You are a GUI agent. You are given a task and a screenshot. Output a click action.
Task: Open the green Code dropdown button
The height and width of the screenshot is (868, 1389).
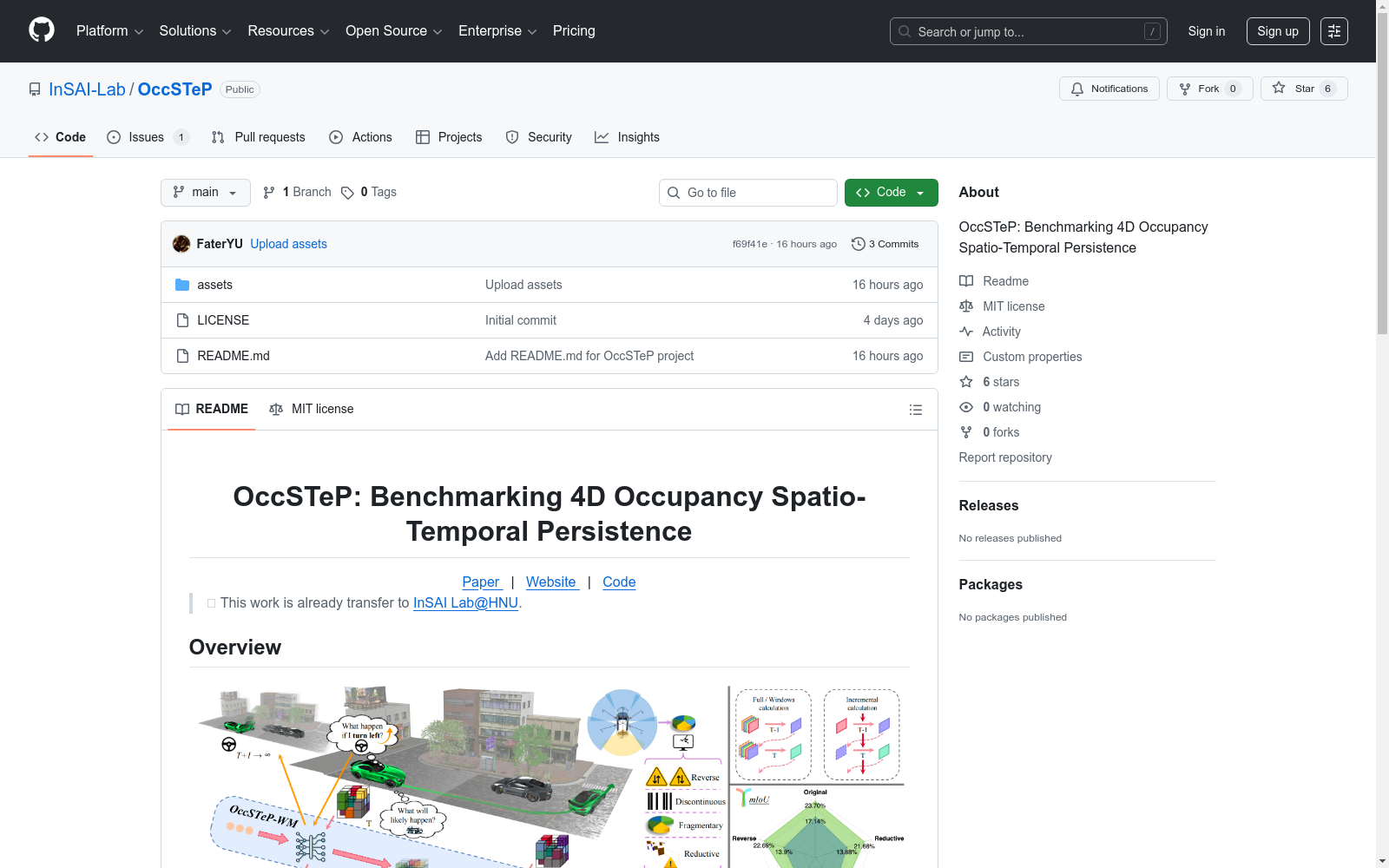(x=892, y=193)
